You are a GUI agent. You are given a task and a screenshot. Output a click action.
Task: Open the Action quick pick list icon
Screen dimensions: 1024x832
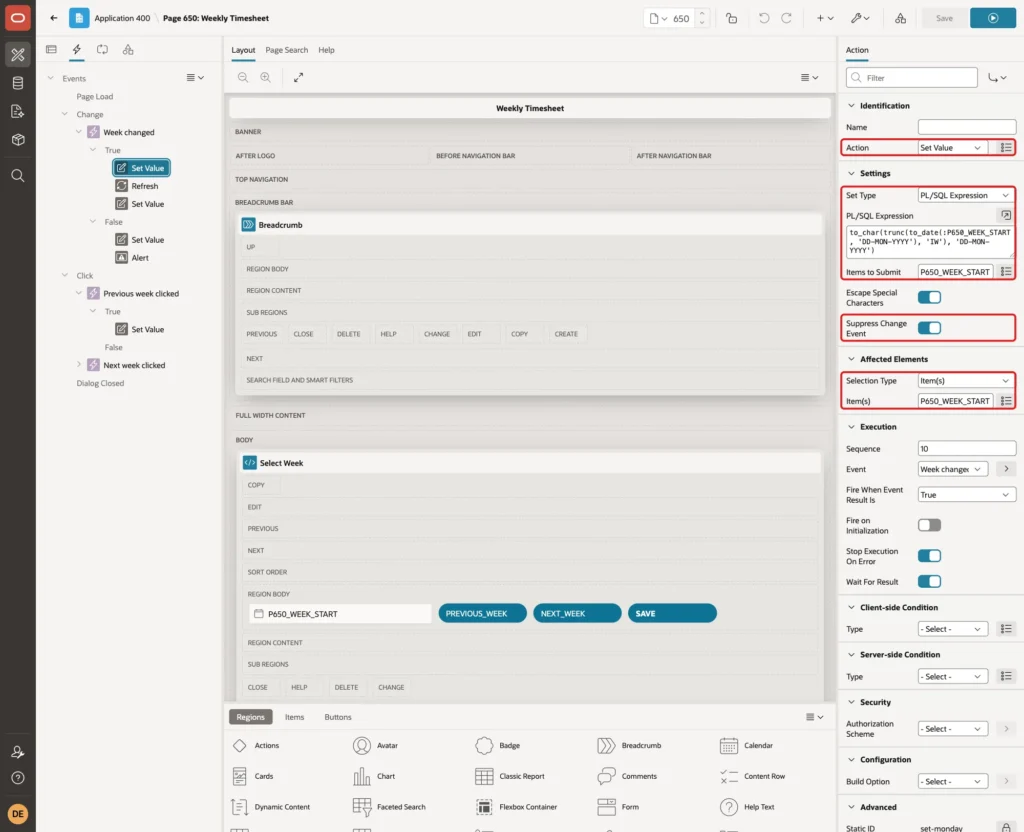1006,148
